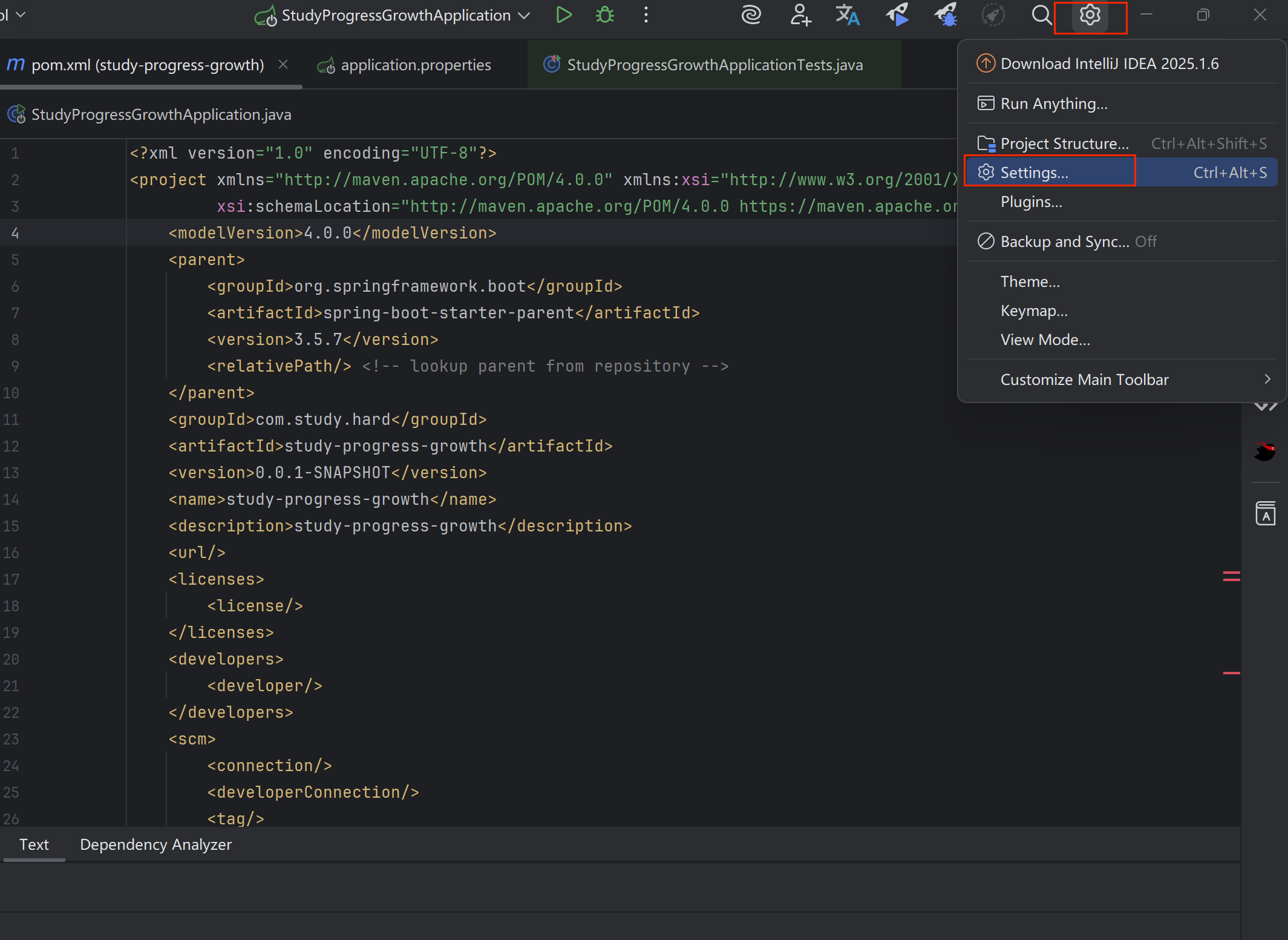
Task: Open Search Everywhere with the magnifier icon
Action: [1041, 15]
